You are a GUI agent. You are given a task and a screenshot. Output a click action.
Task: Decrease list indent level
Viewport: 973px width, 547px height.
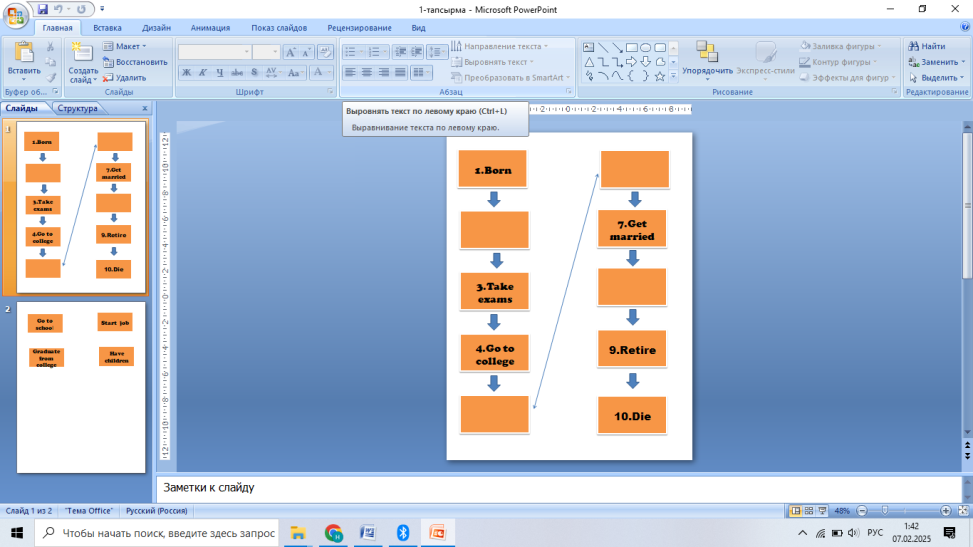click(400, 52)
